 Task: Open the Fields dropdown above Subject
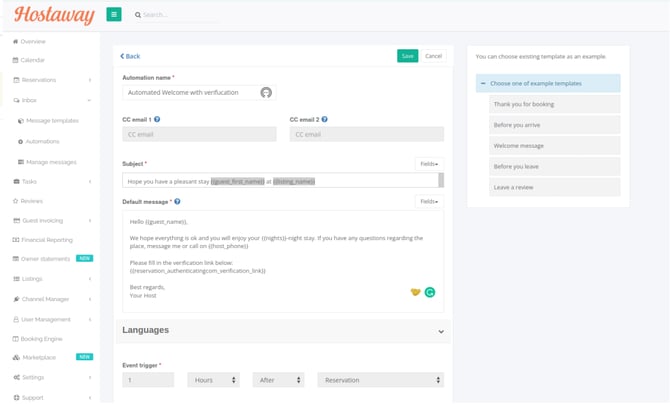pos(429,163)
